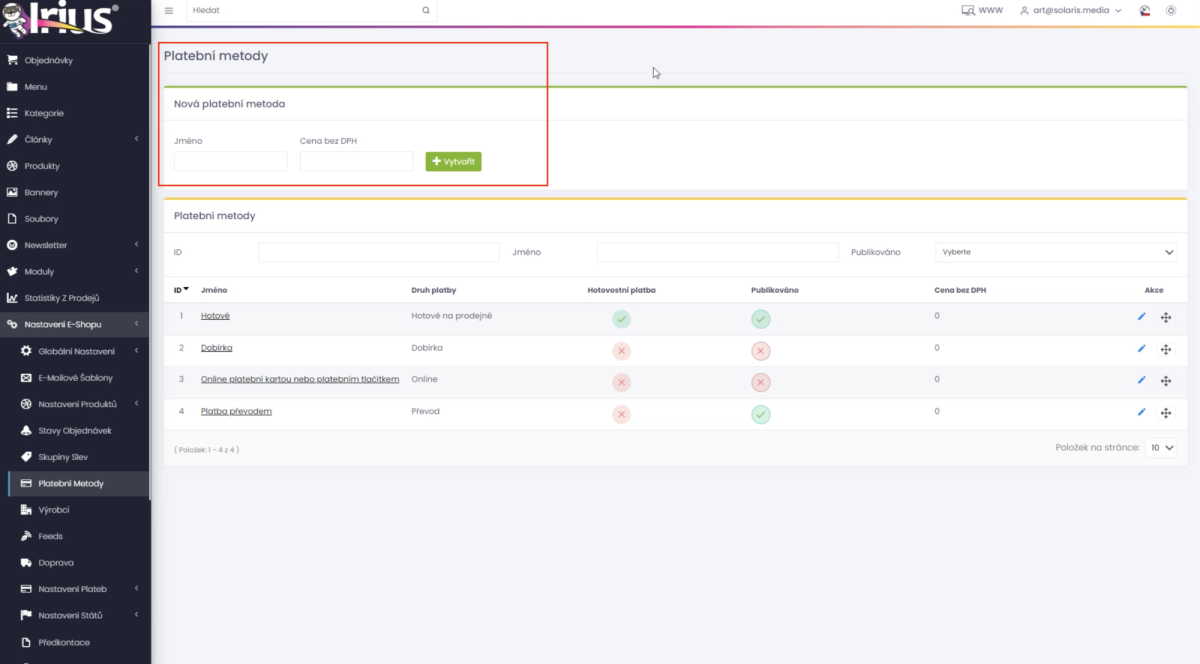Image resolution: width=1200 pixels, height=664 pixels.
Task: Click the green Vytvořit button
Action: point(453,161)
